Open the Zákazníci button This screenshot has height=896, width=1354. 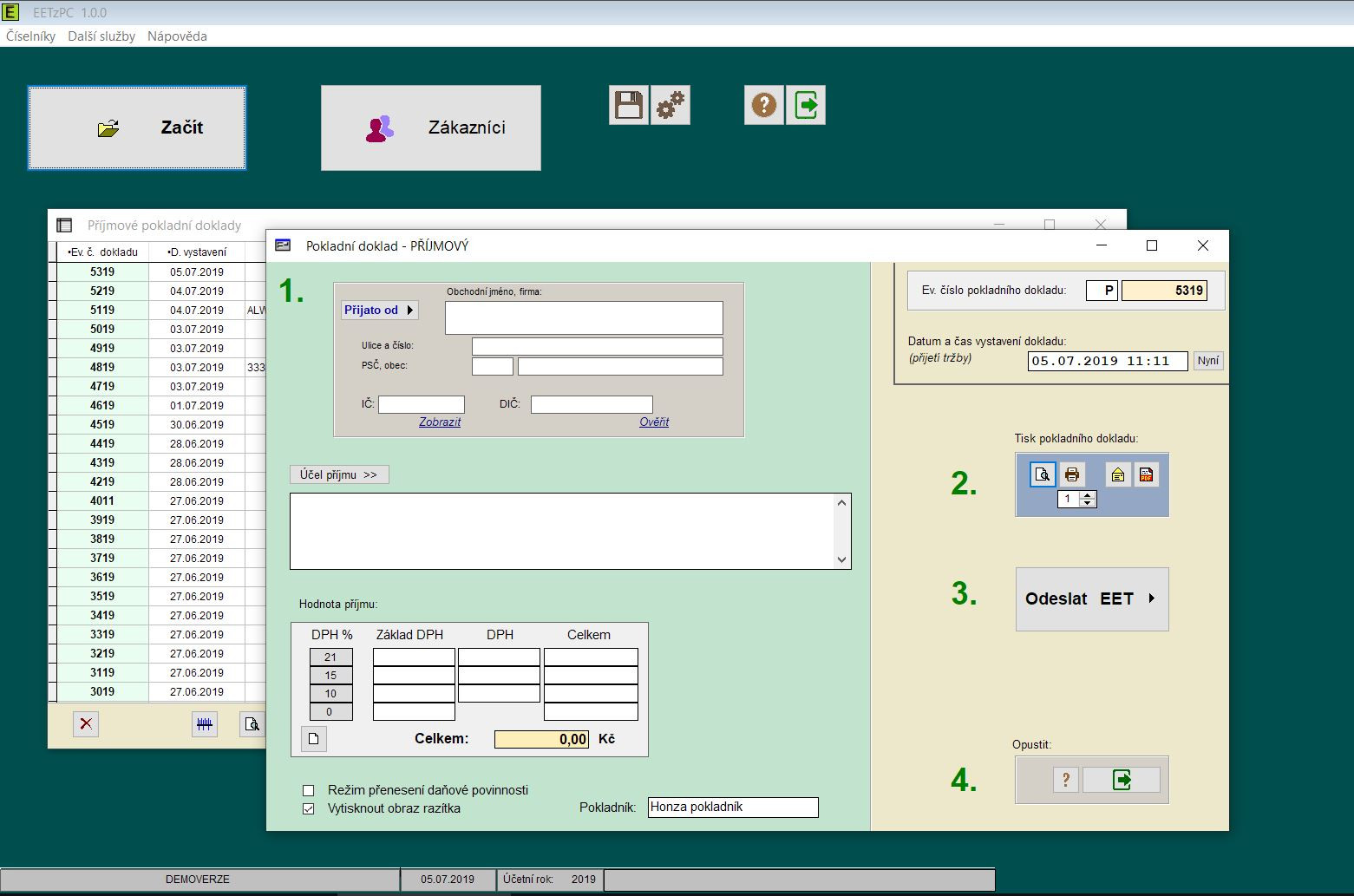point(431,128)
